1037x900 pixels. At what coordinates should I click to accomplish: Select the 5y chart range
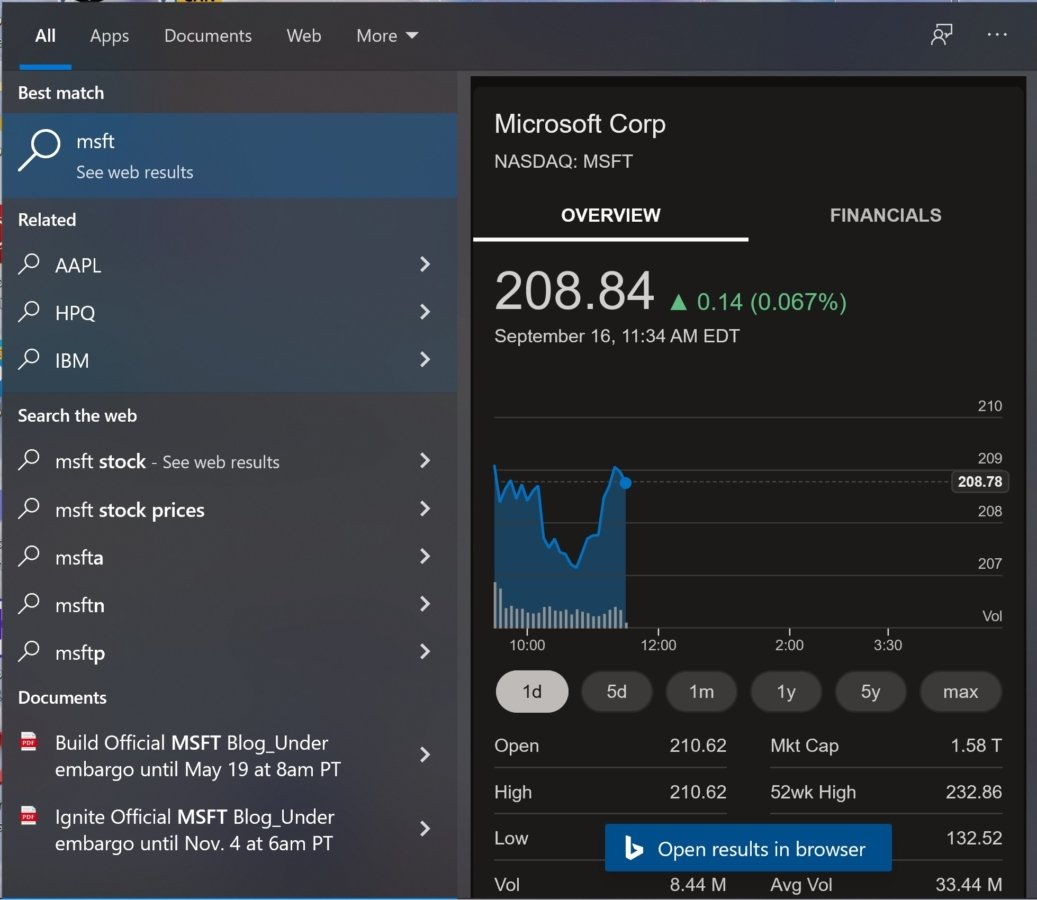(870, 692)
